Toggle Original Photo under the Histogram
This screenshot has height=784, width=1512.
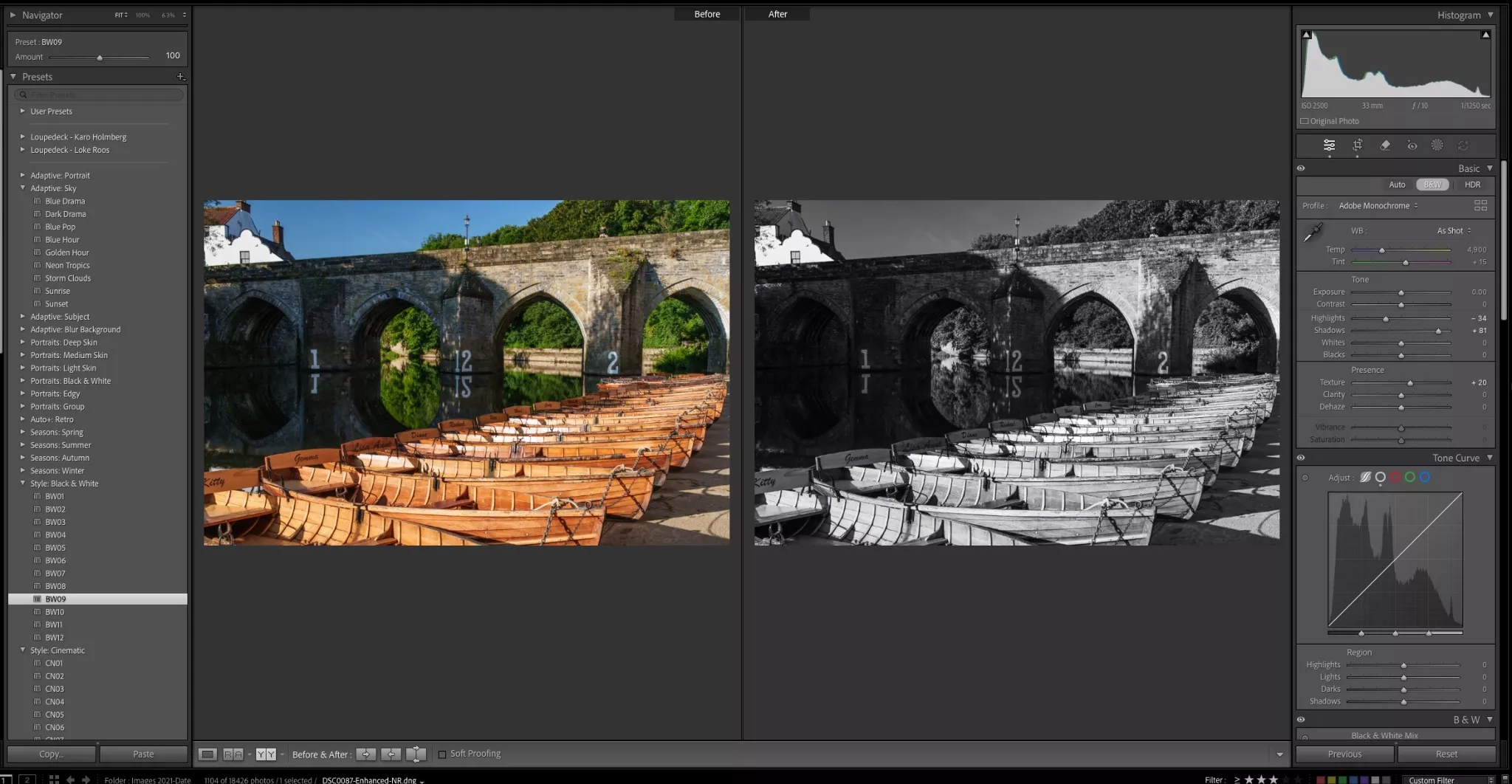click(1305, 120)
